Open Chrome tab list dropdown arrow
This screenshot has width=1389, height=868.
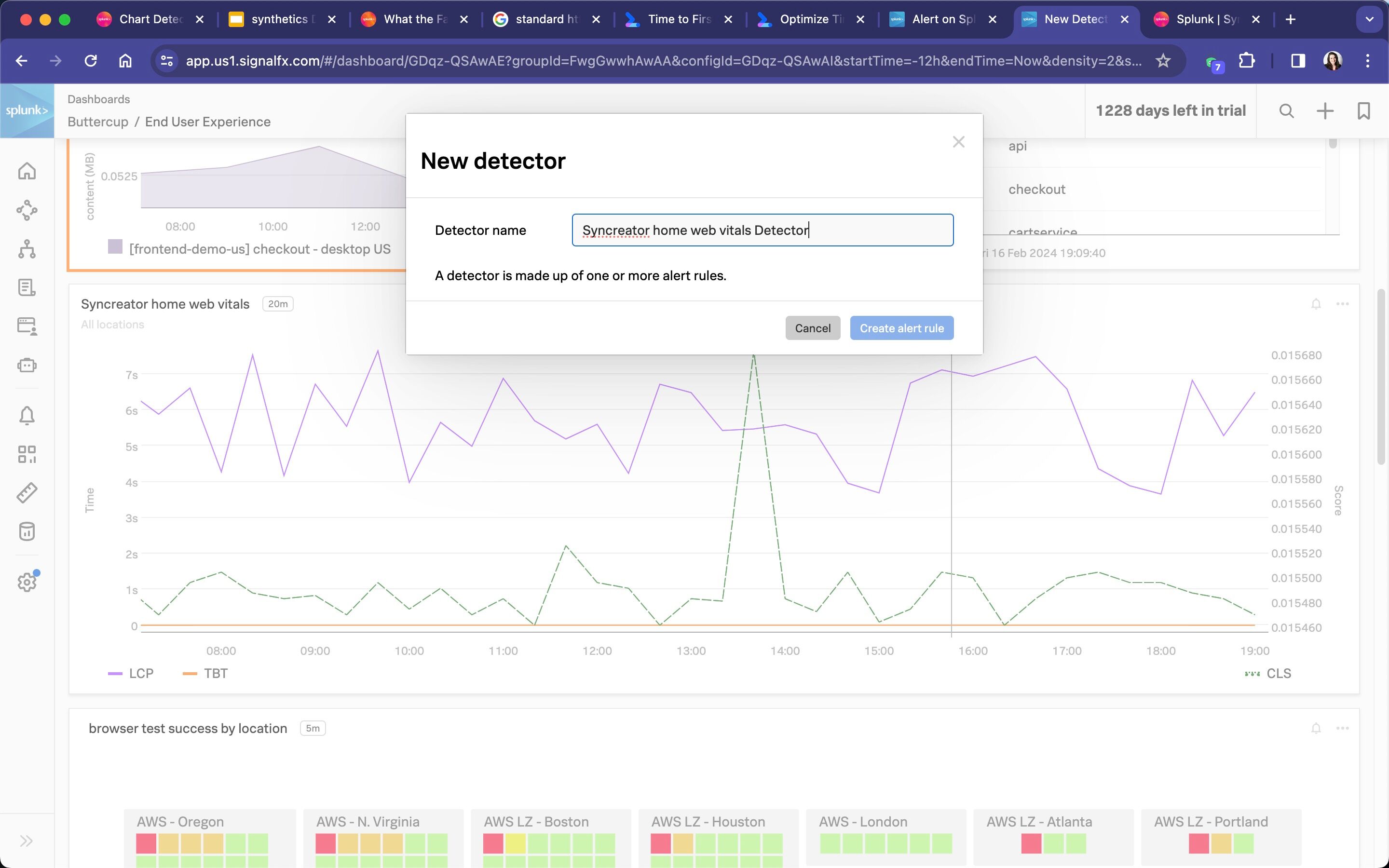(1370, 19)
